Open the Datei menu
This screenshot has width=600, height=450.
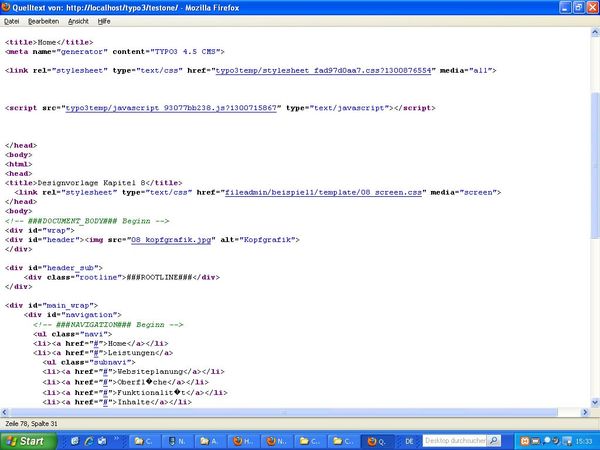tap(11, 21)
